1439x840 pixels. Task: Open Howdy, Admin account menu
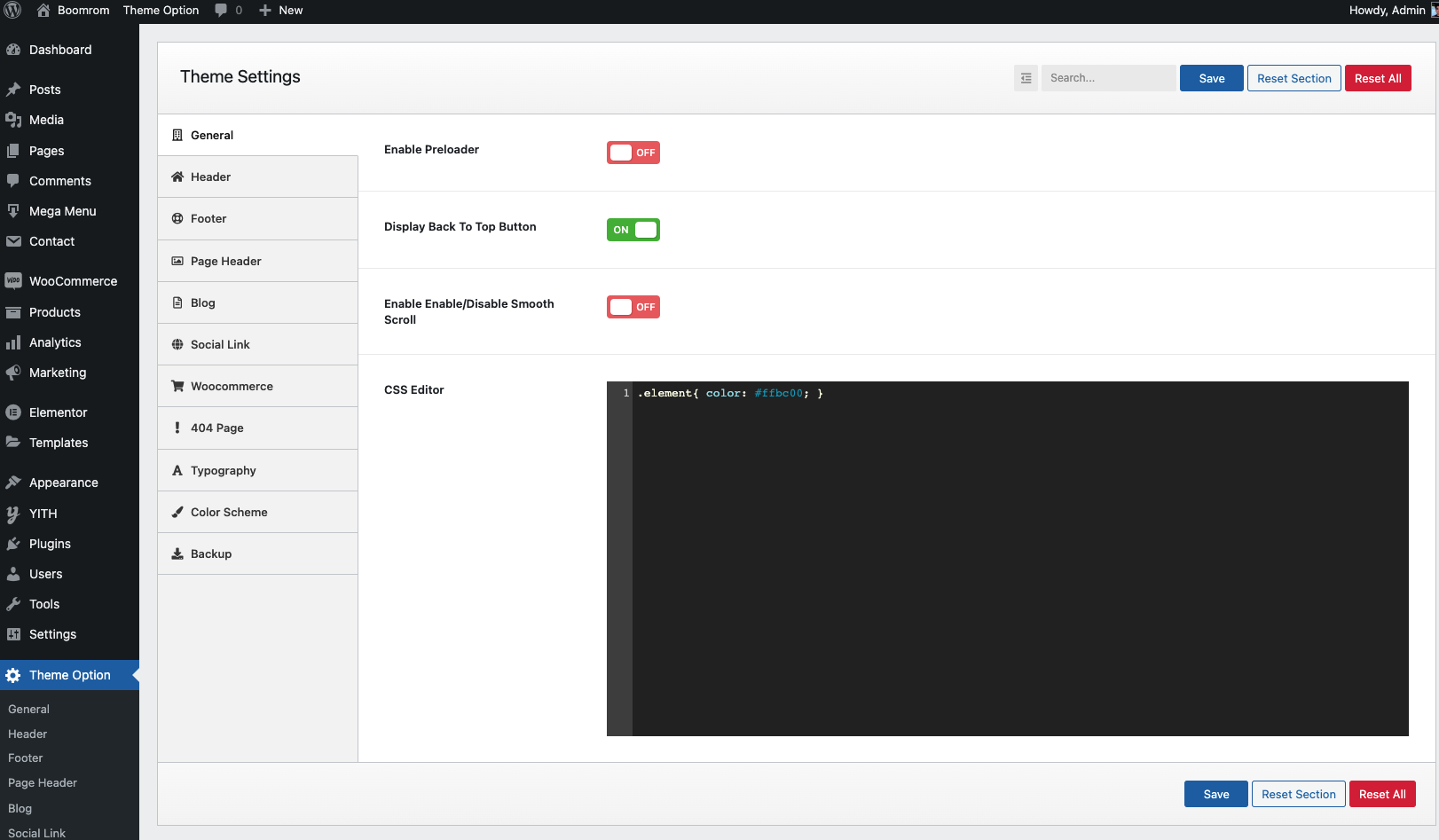[x=1393, y=11]
